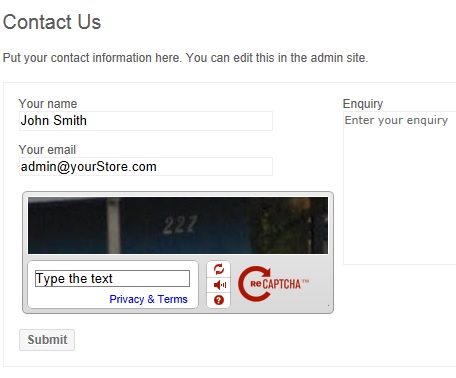Refresh the reCAPTCHA challenge image
This screenshot has width=456, height=378.
[219, 269]
